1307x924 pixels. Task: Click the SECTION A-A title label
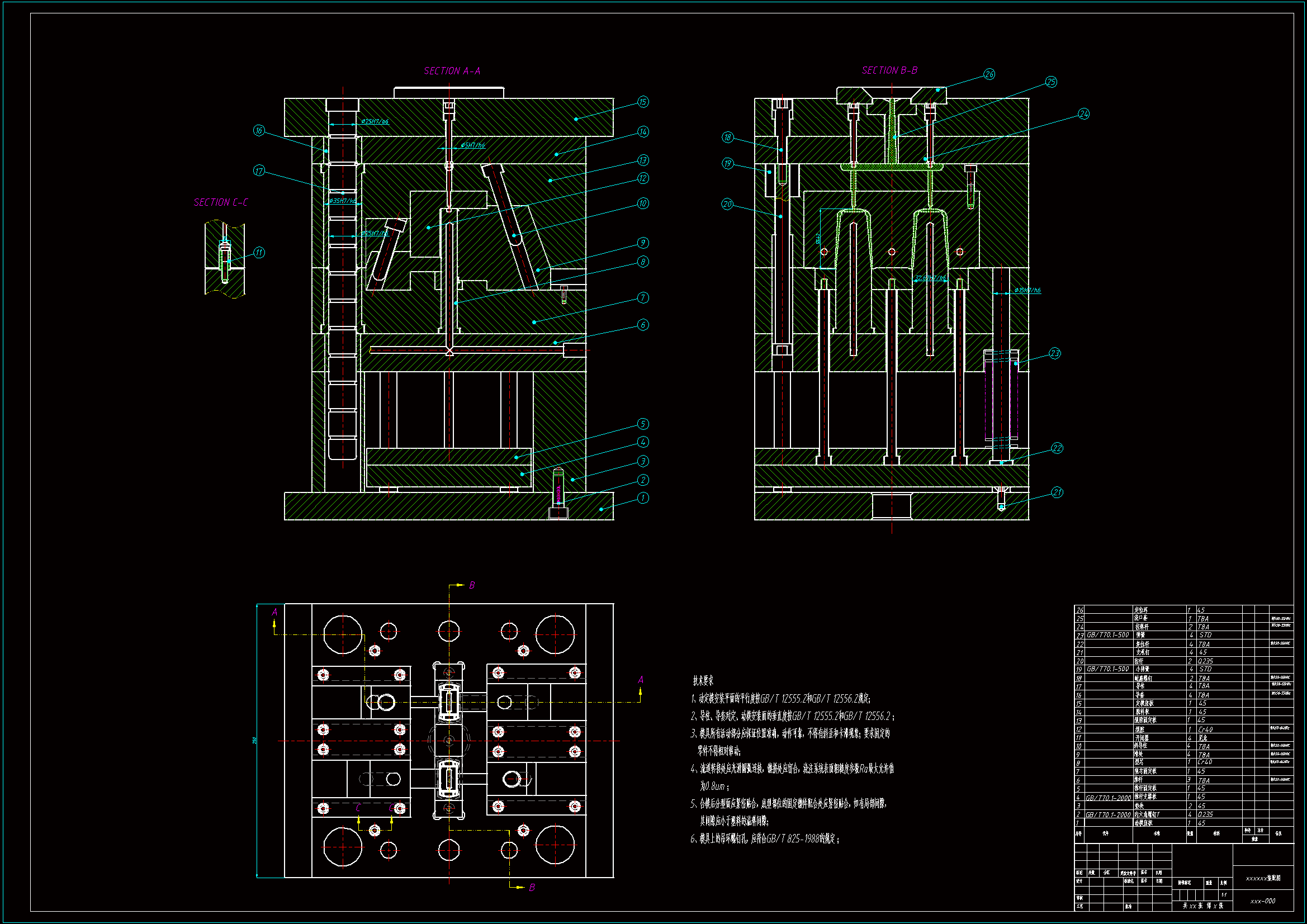[452, 71]
